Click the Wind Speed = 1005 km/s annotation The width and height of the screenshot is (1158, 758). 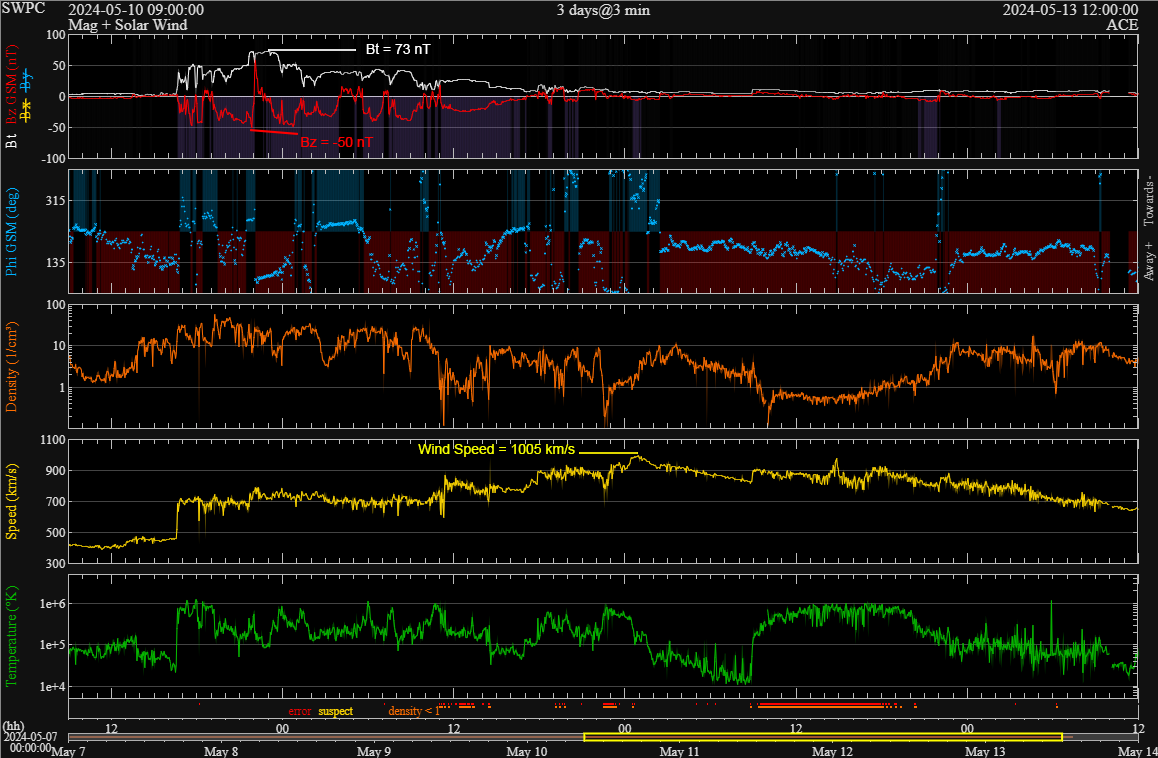point(495,451)
